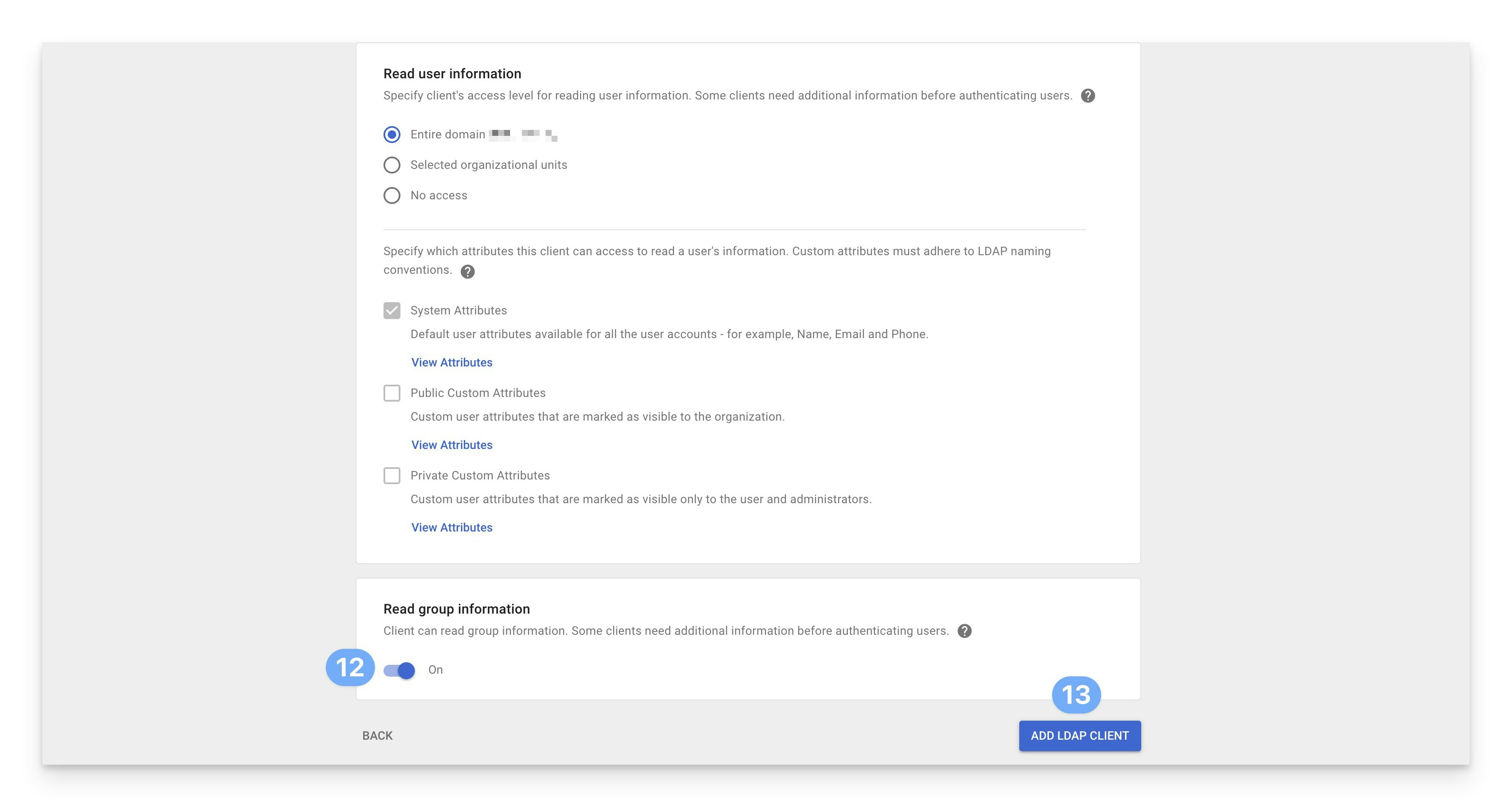Choose Selected organizational units option
The image size is (1512, 807).
tap(392, 165)
